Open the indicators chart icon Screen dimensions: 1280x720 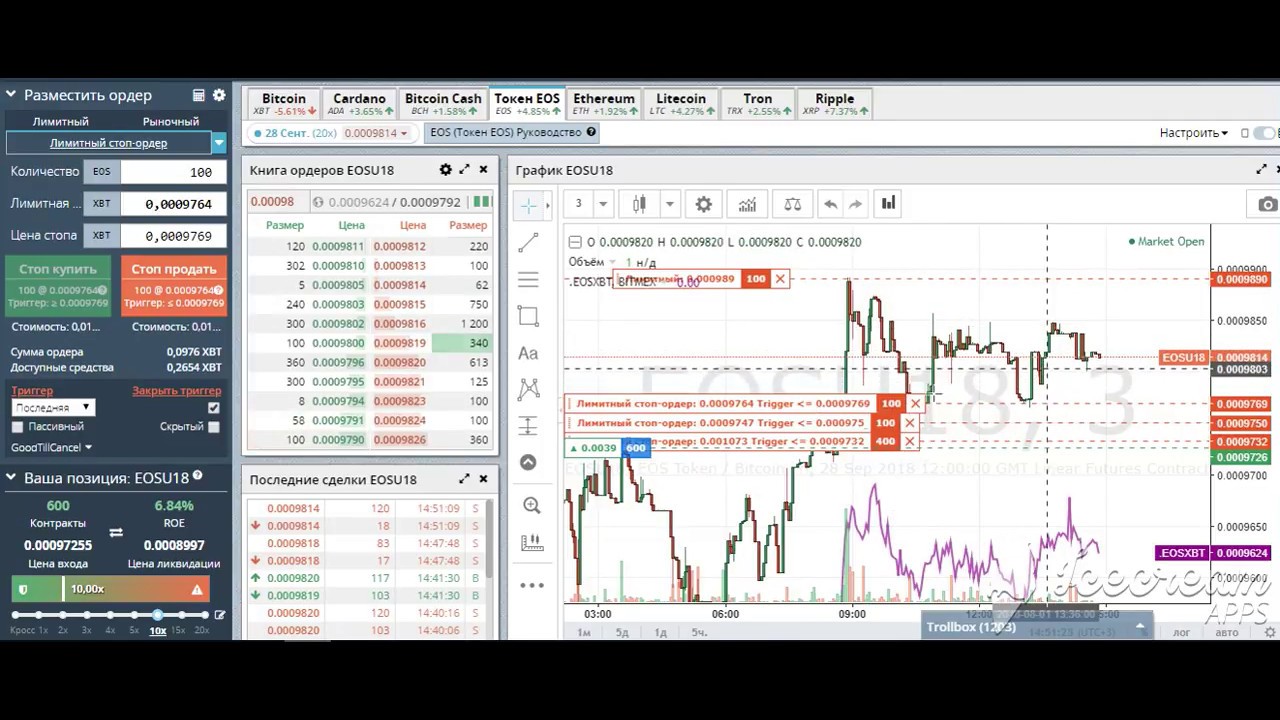[x=747, y=204]
